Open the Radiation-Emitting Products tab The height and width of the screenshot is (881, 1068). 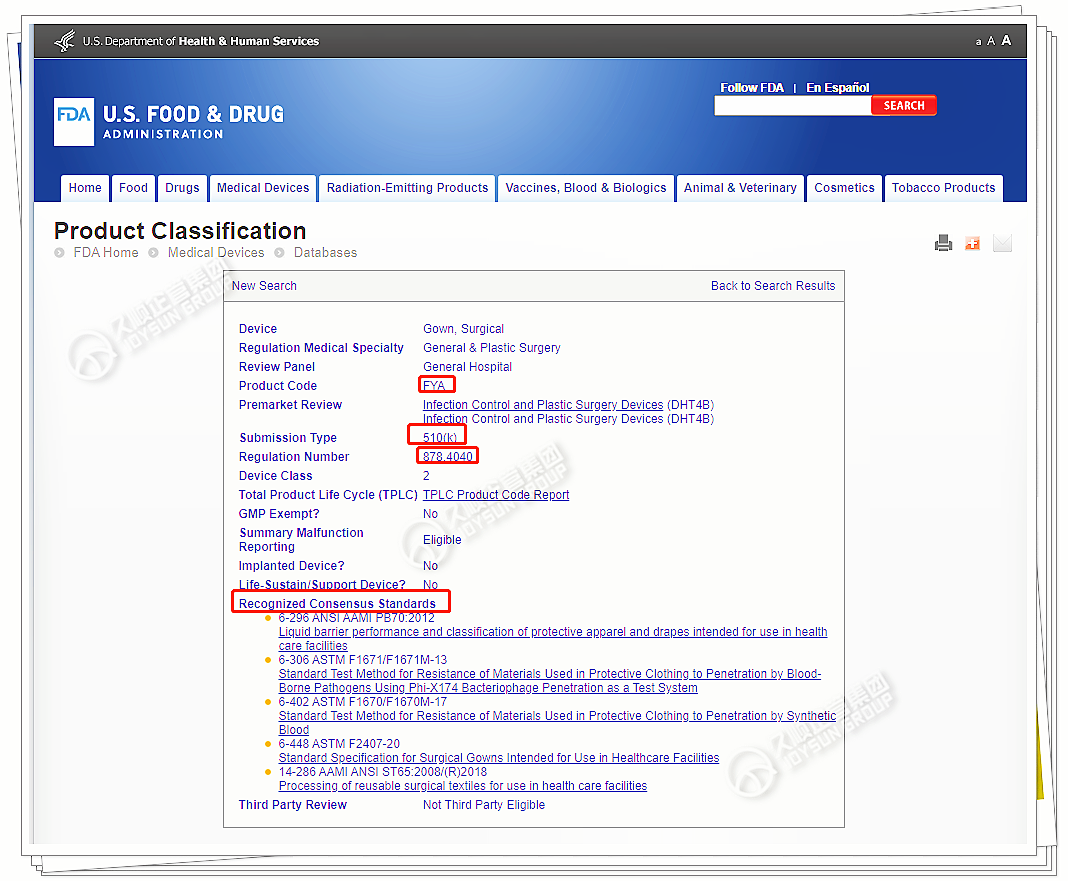407,188
